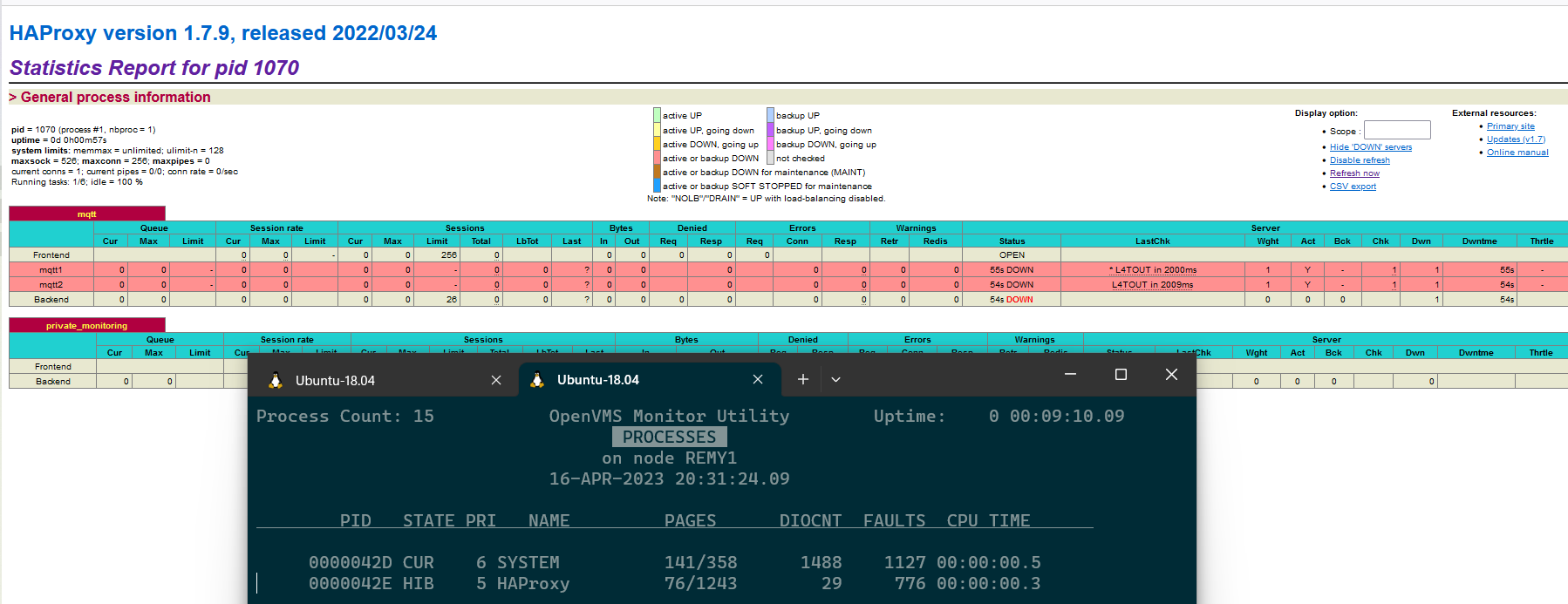The height and width of the screenshot is (604, 1568).
Task: Click the mqtt Backend row label
Action: pyautogui.click(x=51, y=300)
